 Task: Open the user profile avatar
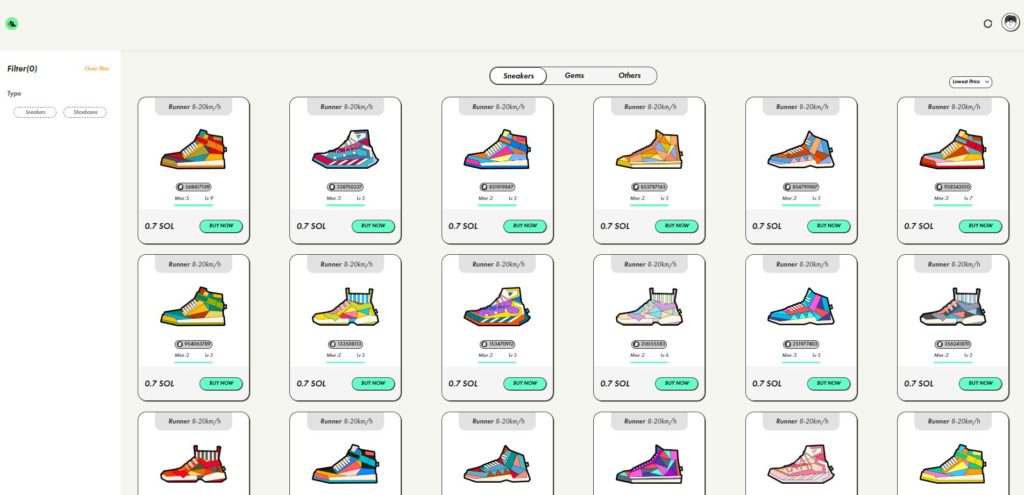pyautogui.click(x=1010, y=23)
